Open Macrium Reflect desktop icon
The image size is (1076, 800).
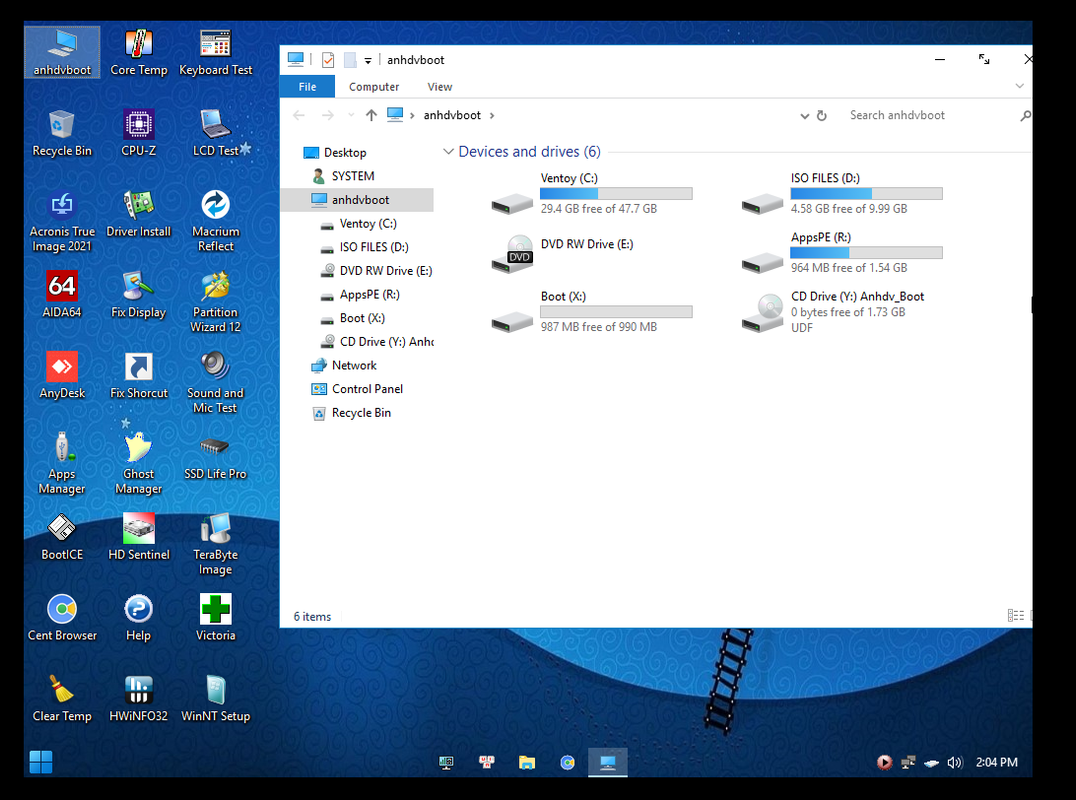point(215,221)
